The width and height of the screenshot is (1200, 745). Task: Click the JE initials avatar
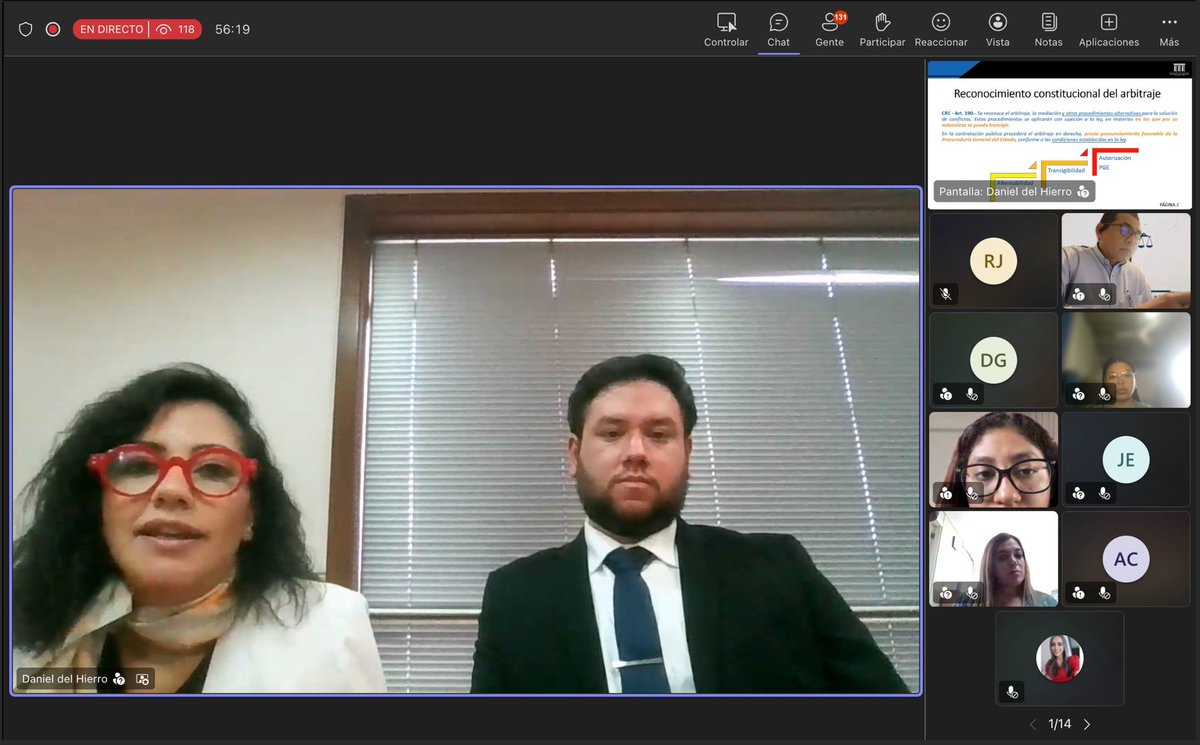tap(1126, 460)
